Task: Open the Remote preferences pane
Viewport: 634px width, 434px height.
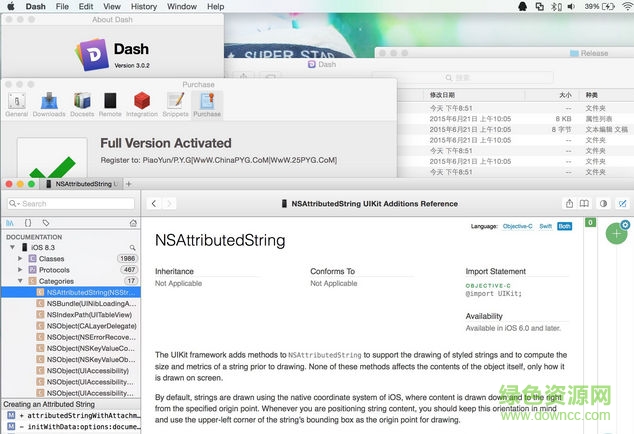Action: click(x=110, y=104)
